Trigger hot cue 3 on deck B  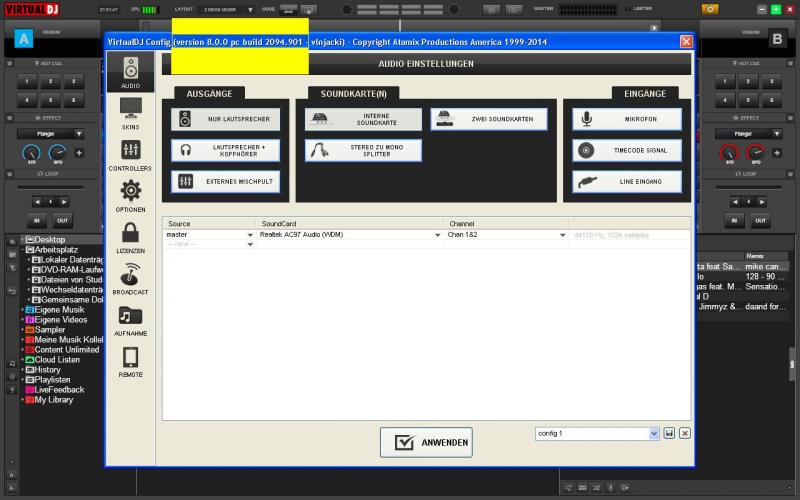(x=771, y=82)
